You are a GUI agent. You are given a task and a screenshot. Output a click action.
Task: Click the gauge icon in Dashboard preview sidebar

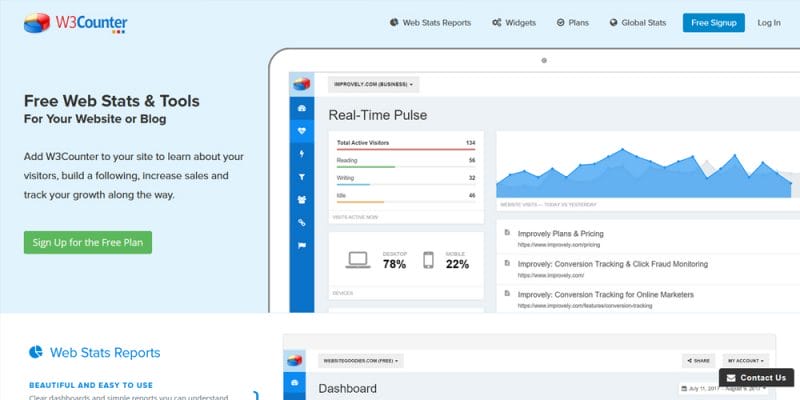click(x=294, y=382)
